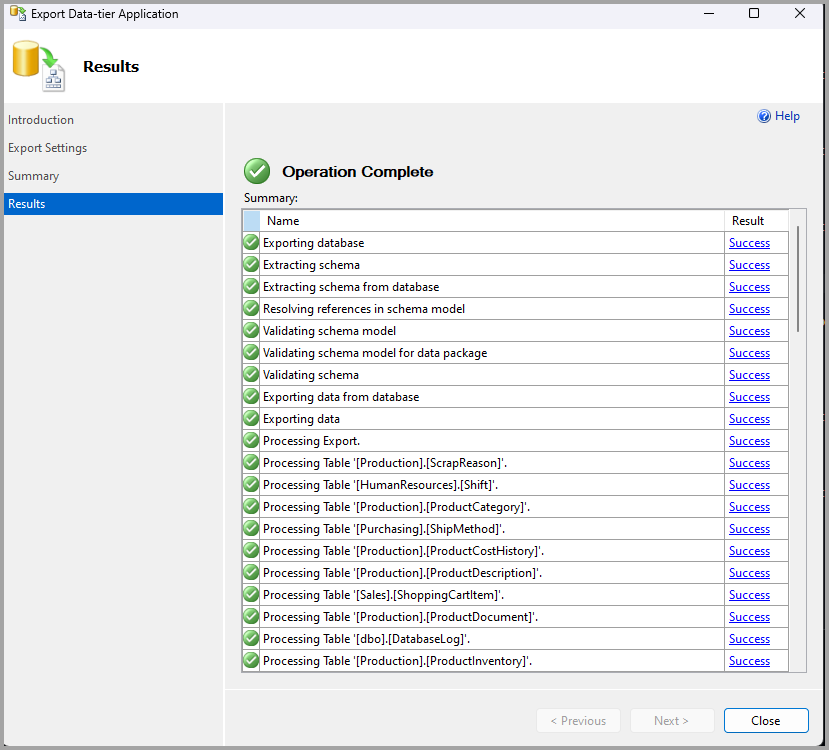Viewport: 829px width, 750px height.
Task: Click the success icon next to Processing Export.
Action: pos(251,441)
